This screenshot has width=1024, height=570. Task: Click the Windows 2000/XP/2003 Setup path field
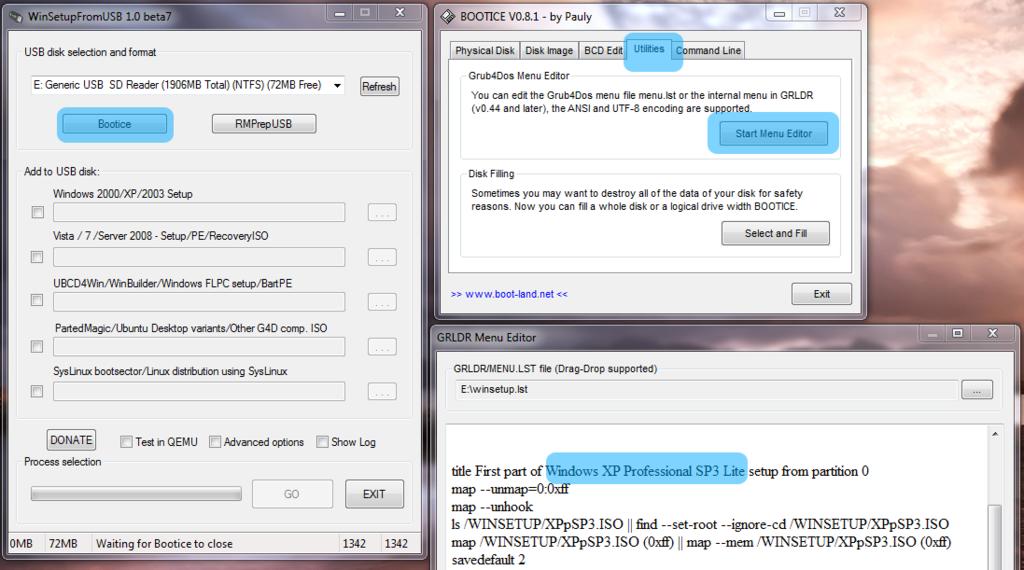(199, 212)
